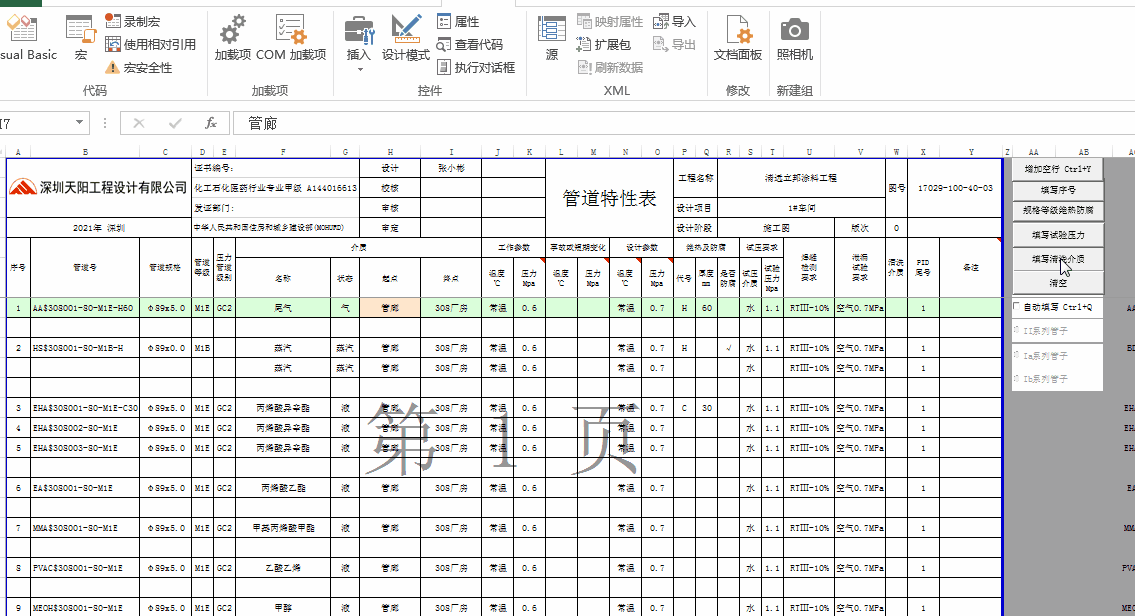The height and width of the screenshot is (616, 1135).
Task: Select the 丙烯酸乙酯 cell
Action: [x=282, y=488]
